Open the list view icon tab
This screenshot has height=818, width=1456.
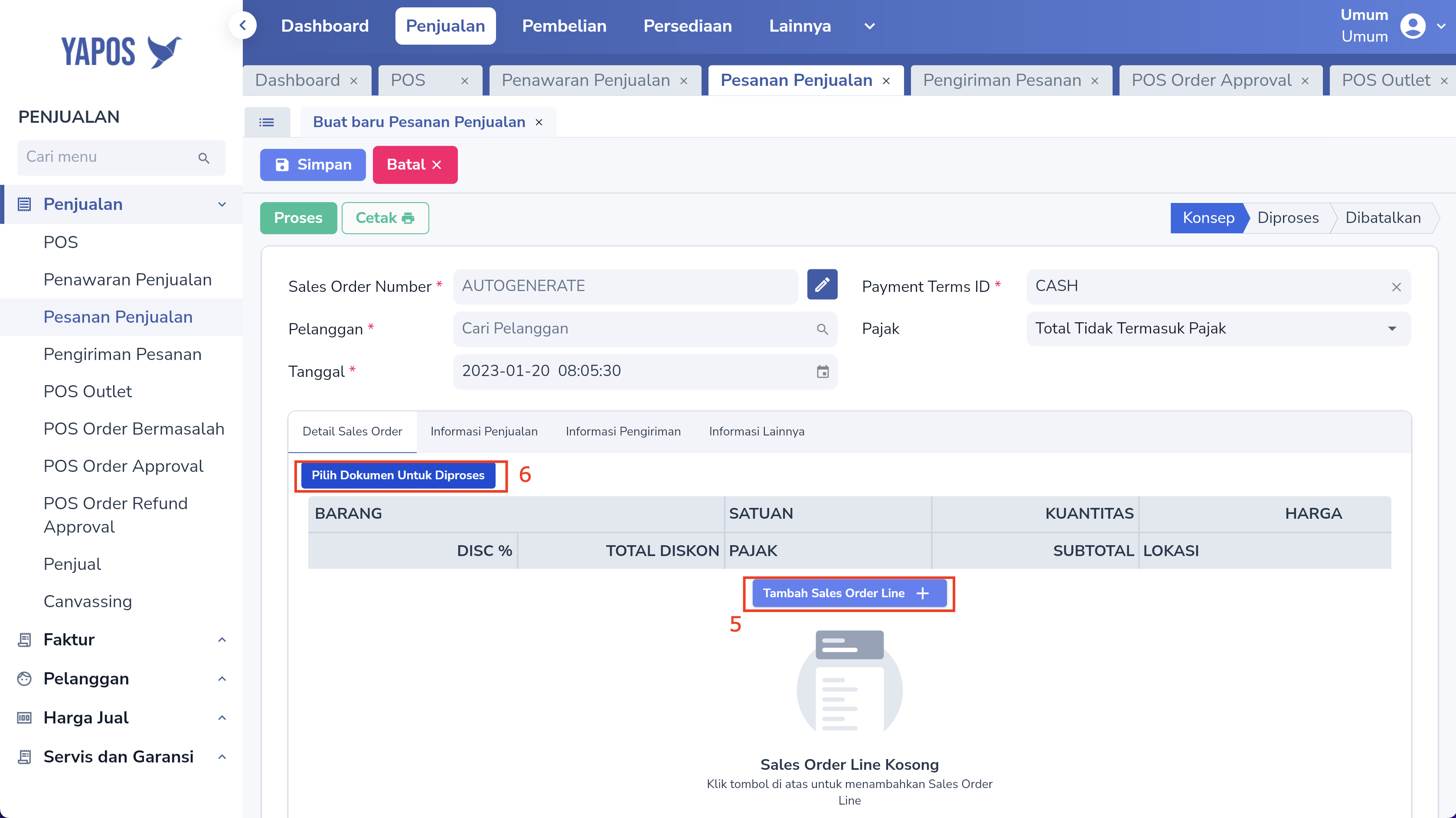point(267,122)
